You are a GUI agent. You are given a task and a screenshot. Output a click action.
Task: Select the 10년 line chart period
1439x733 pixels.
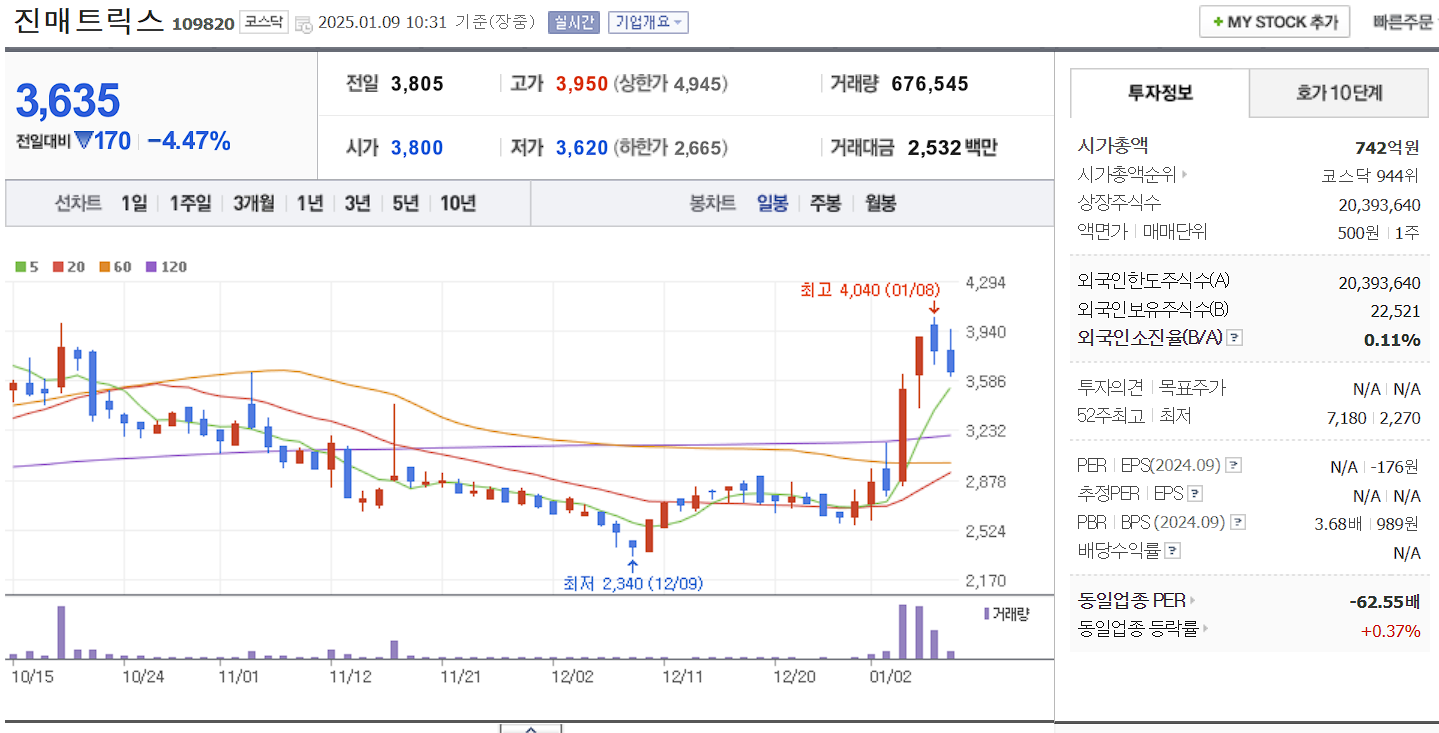click(x=458, y=203)
